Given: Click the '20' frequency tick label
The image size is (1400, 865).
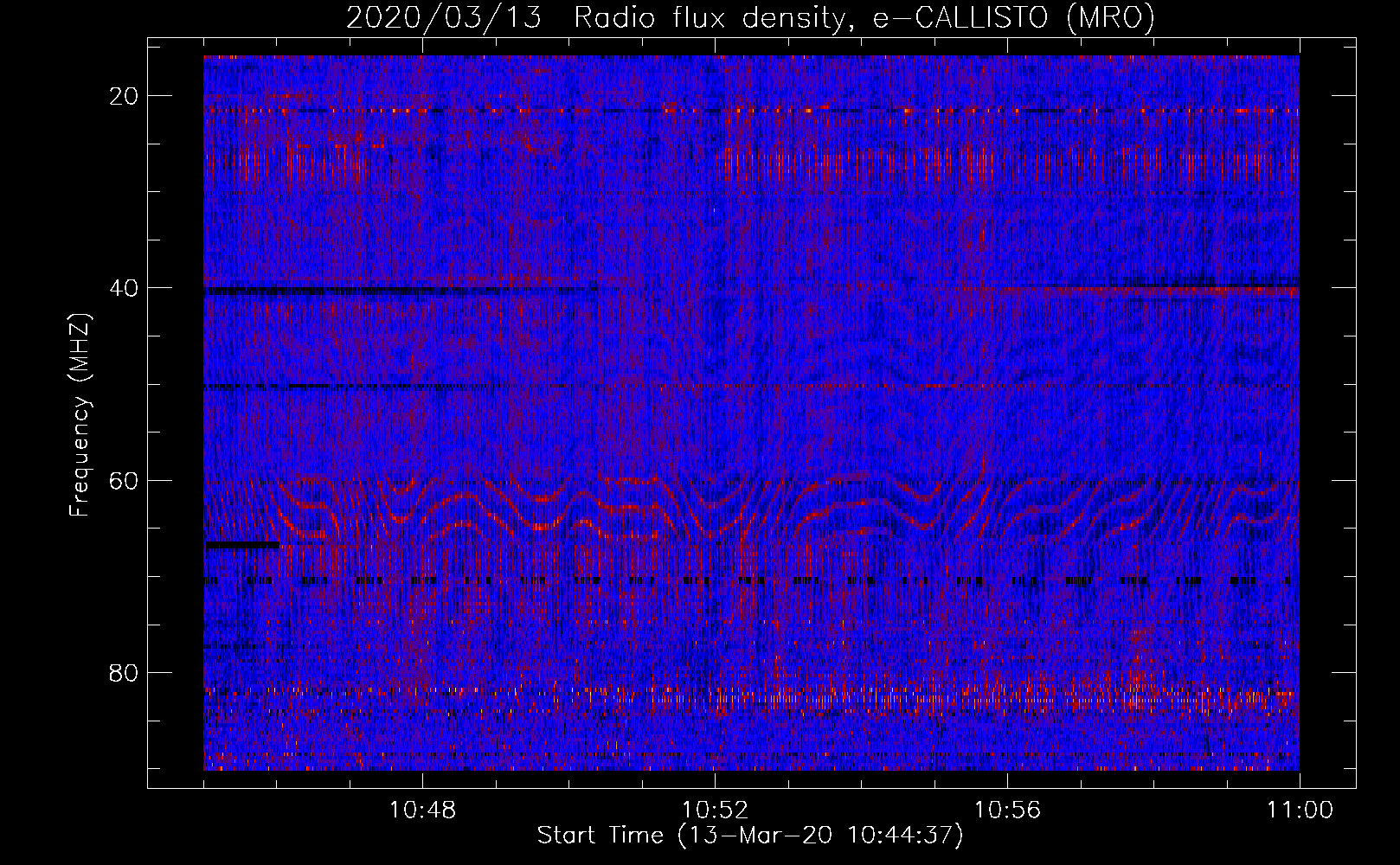Looking at the screenshot, I should point(125,96).
